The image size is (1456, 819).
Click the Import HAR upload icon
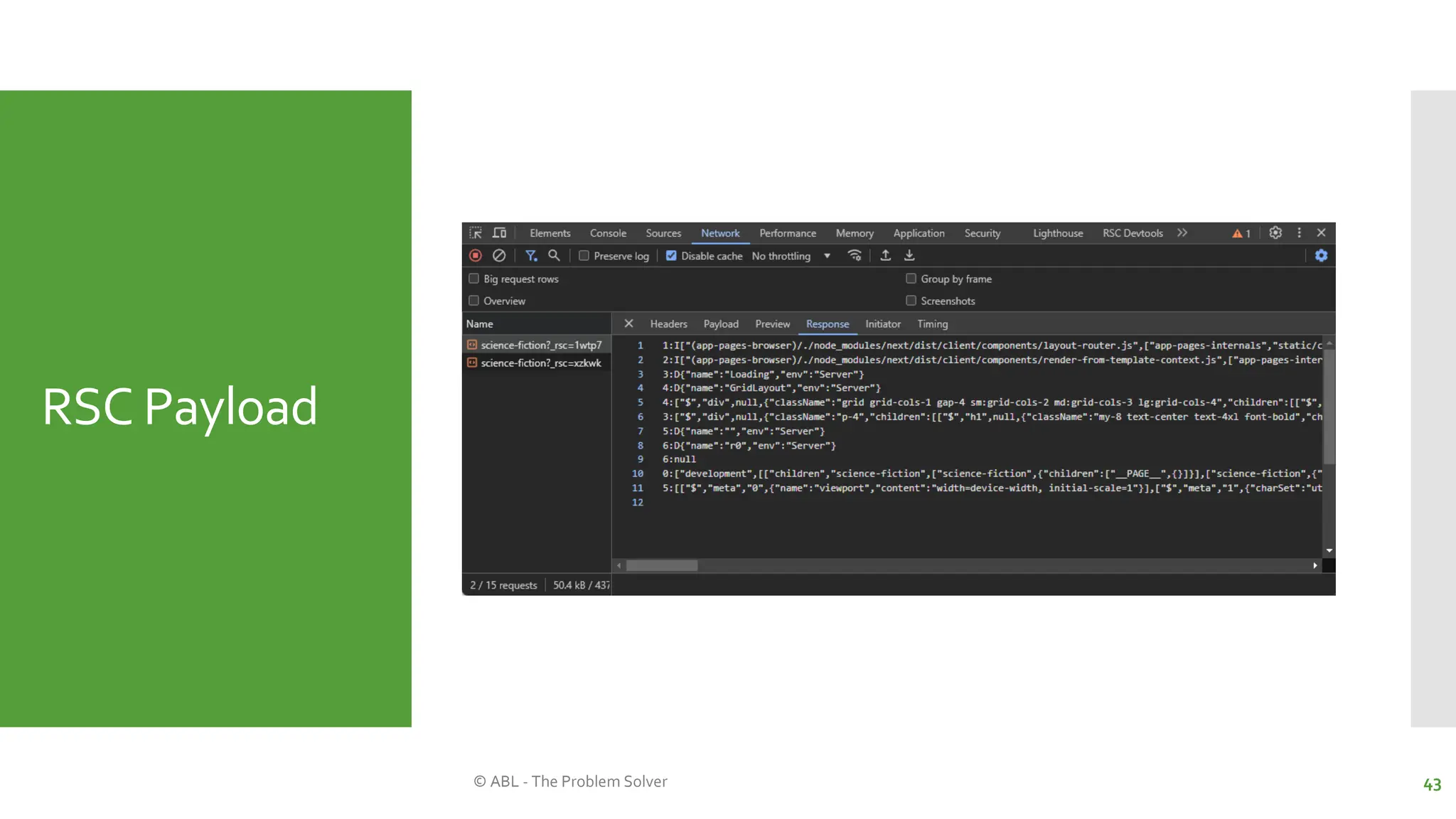(x=885, y=256)
